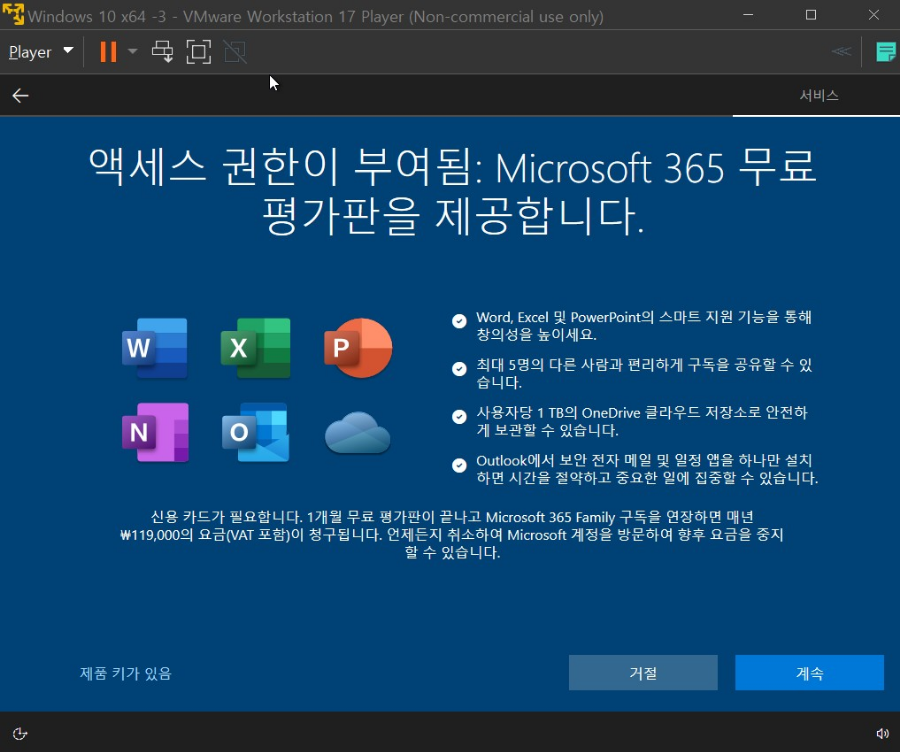This screenshot has height=752, width=900.
Task: Click the OneNote app icon
Action: [x=155, y=432]
